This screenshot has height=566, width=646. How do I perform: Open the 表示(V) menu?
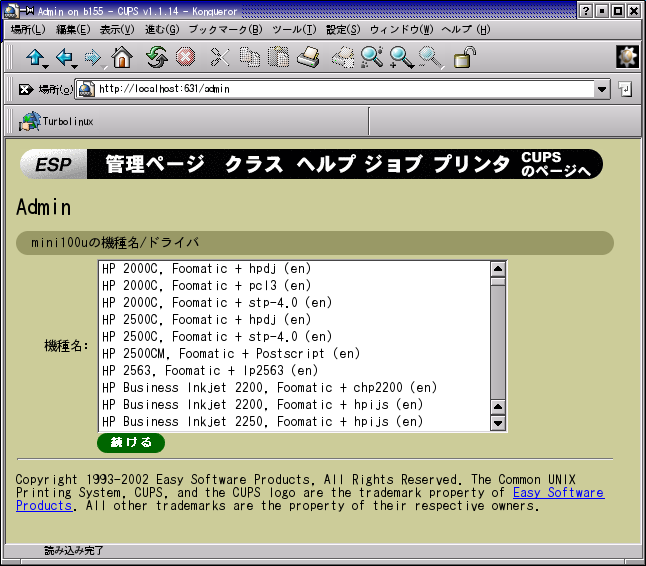point(117,29)
